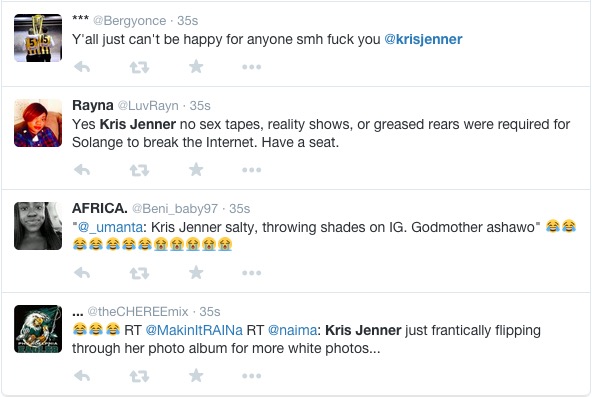
Task: Open the @MakinItRAINa mention link
Action: point(194,330)
